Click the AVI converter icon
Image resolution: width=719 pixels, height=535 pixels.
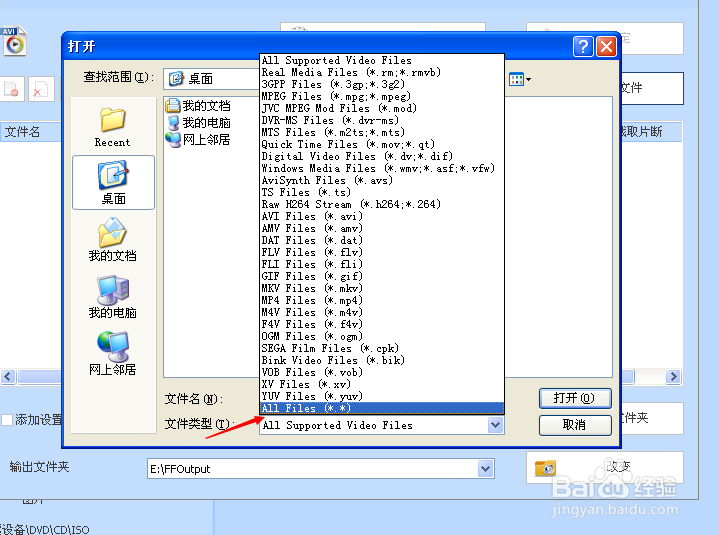point(14,42)
